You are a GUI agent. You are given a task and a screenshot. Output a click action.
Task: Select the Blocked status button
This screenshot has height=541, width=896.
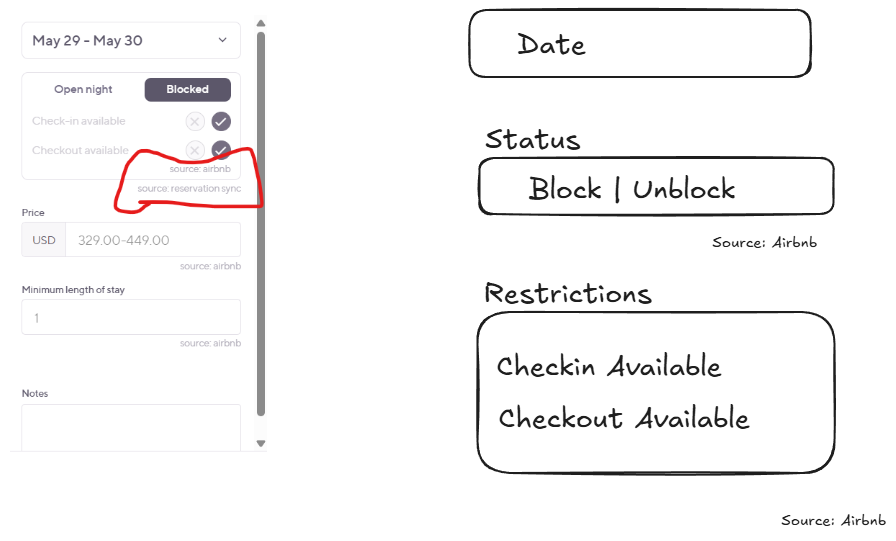coord(187,90)
